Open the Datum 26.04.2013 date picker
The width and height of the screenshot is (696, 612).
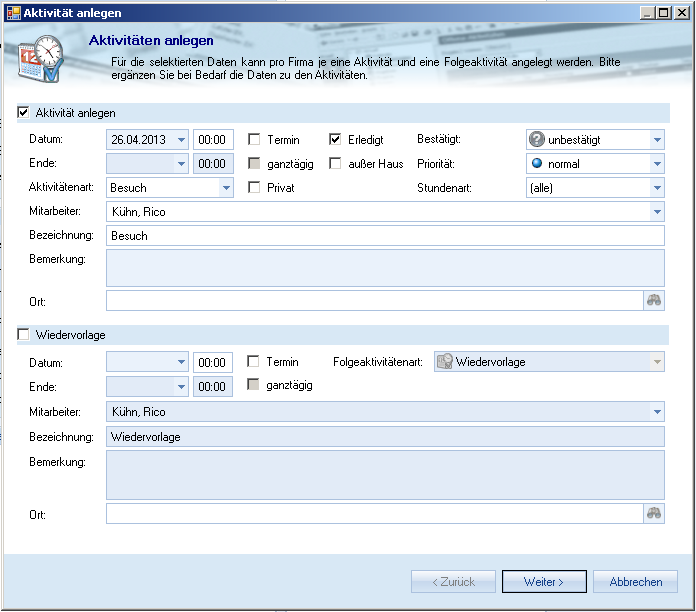pyautogui.click(x=180, y=140)
